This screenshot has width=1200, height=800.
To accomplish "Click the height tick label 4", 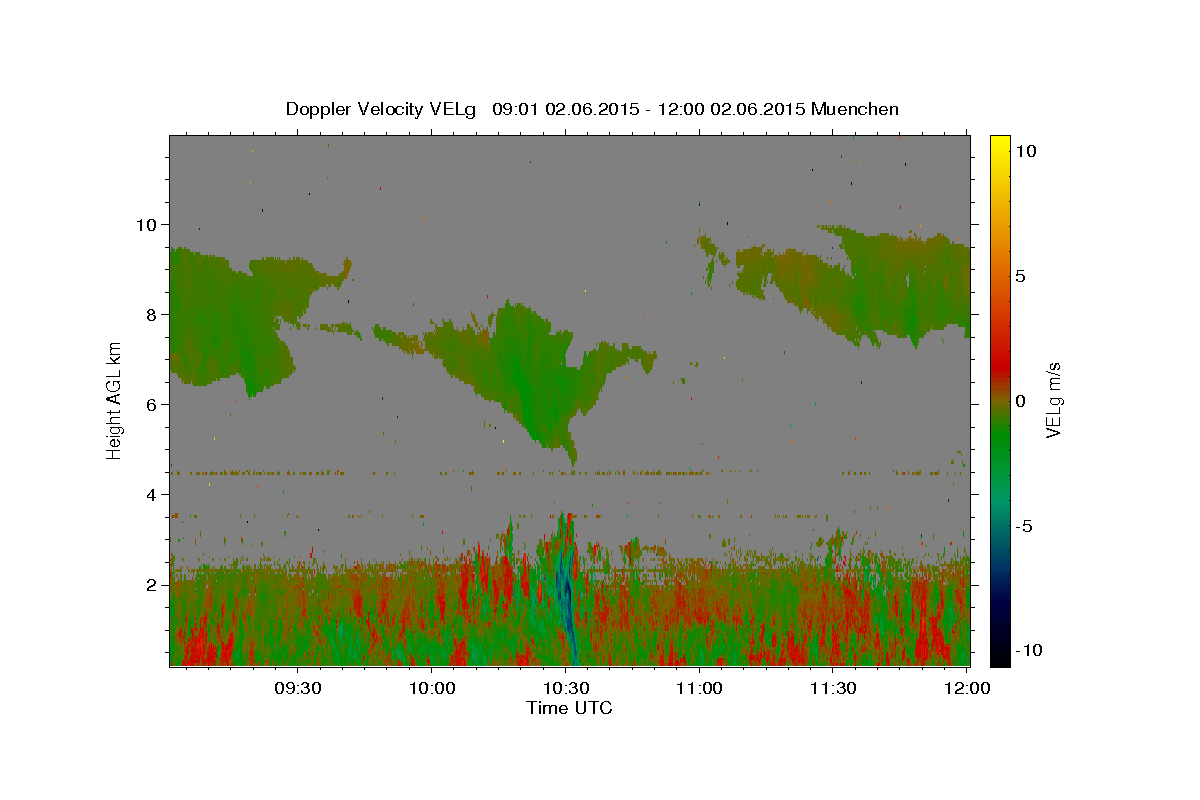I will (154, 494).
